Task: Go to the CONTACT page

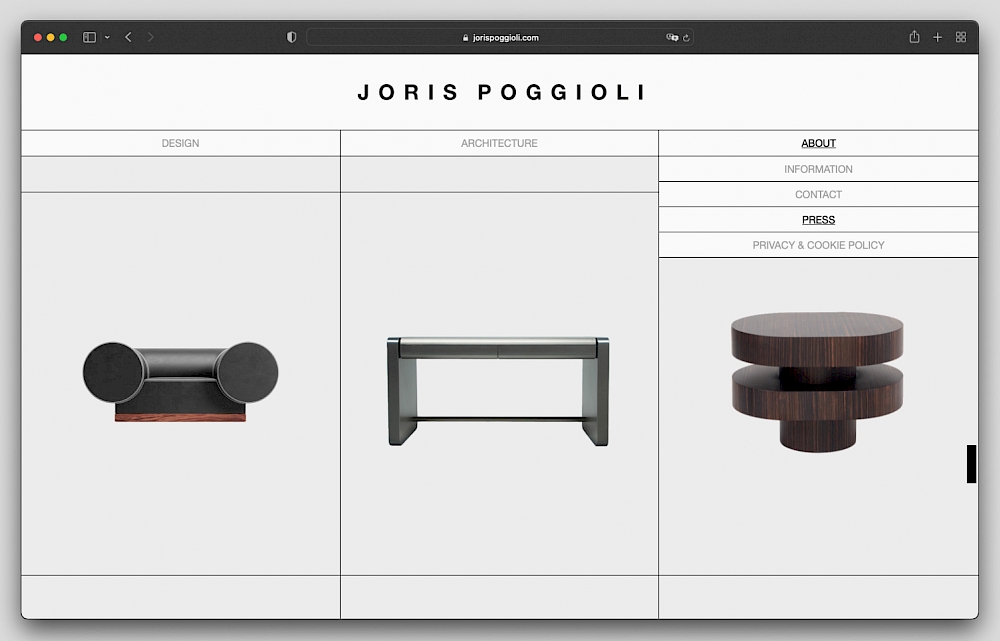Action: click(x=818, y=194)
